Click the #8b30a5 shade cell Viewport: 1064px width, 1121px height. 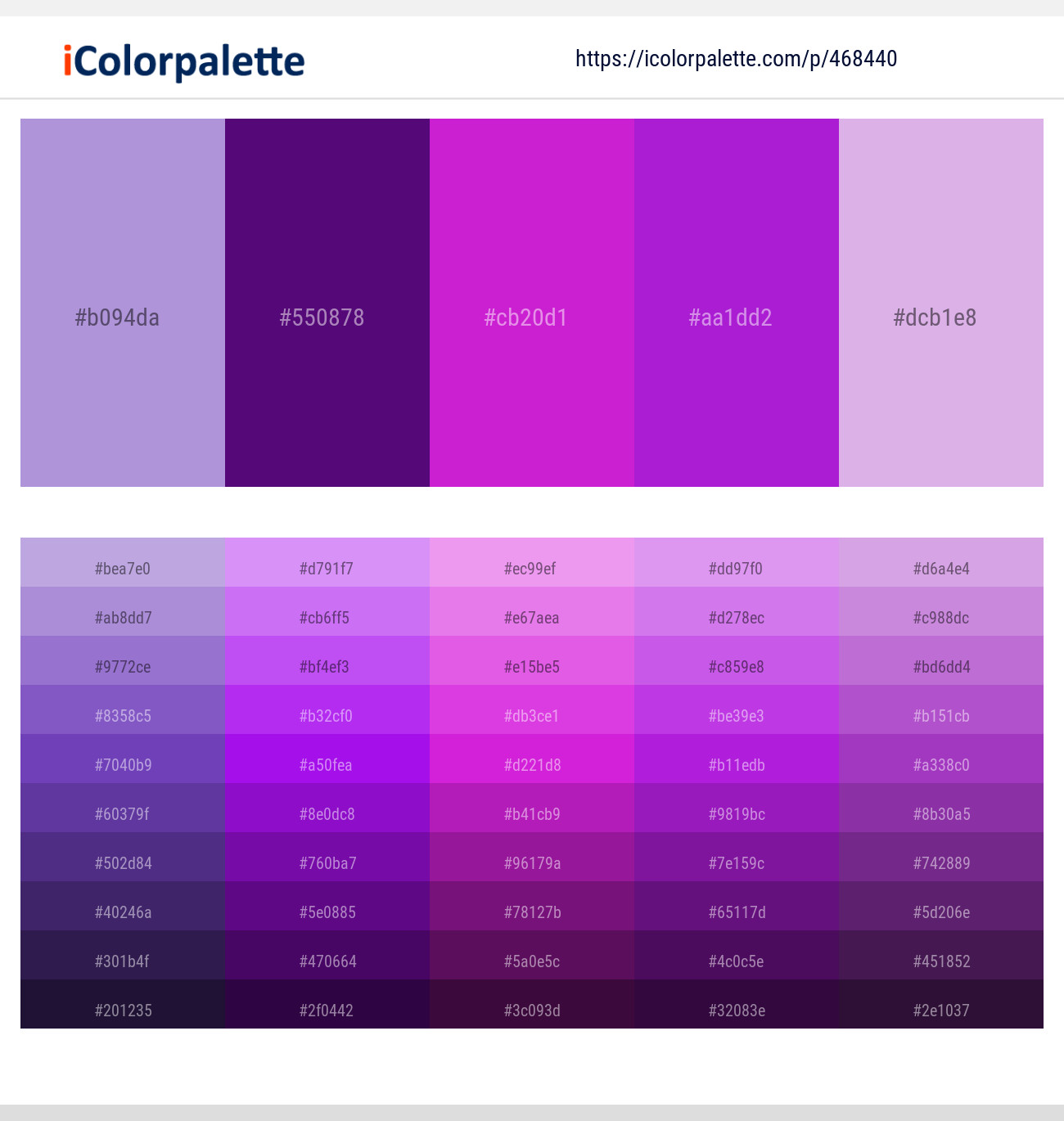pyautogui.click(x=941, y=808)
